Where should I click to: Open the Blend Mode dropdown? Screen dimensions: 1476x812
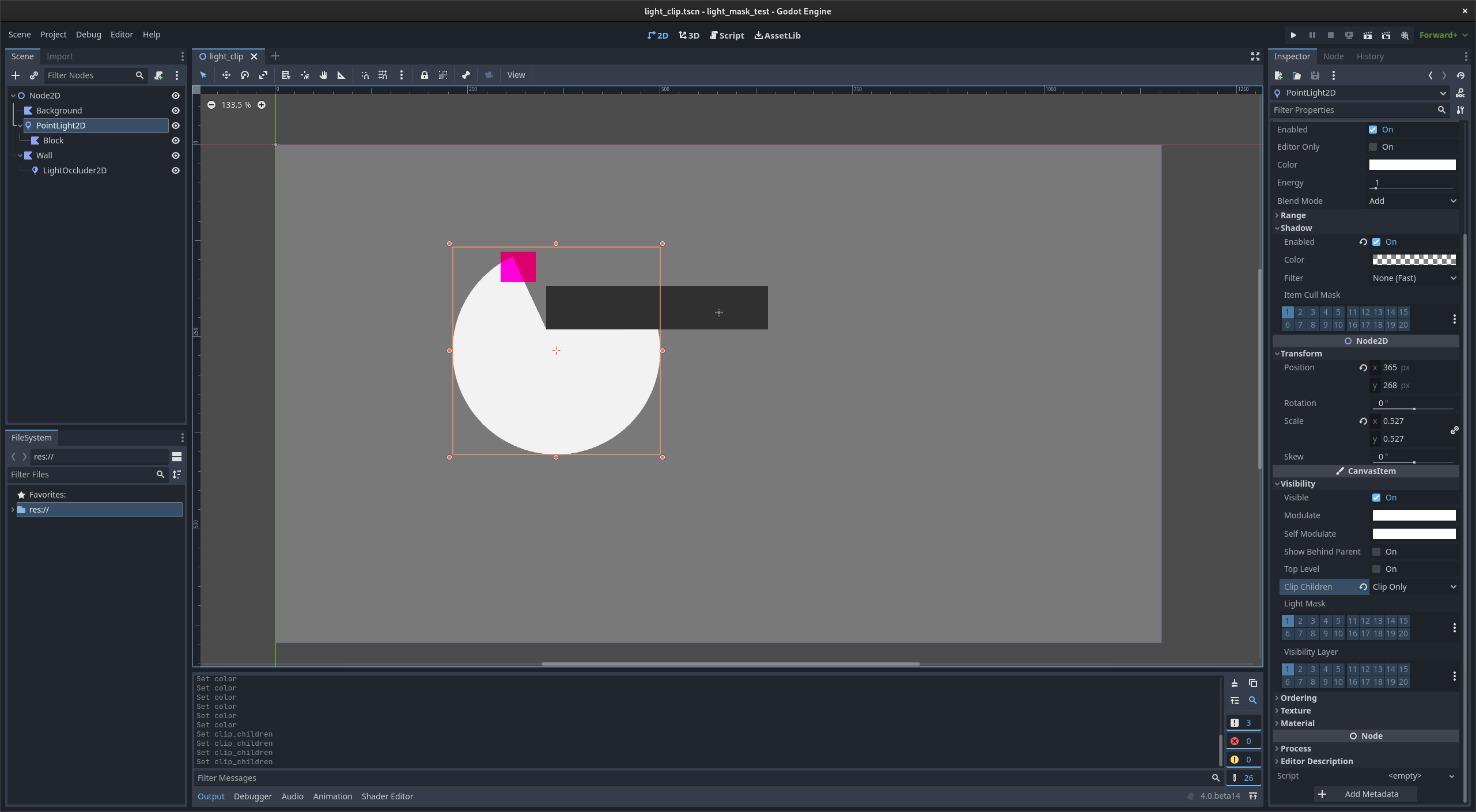(1413, 200)
